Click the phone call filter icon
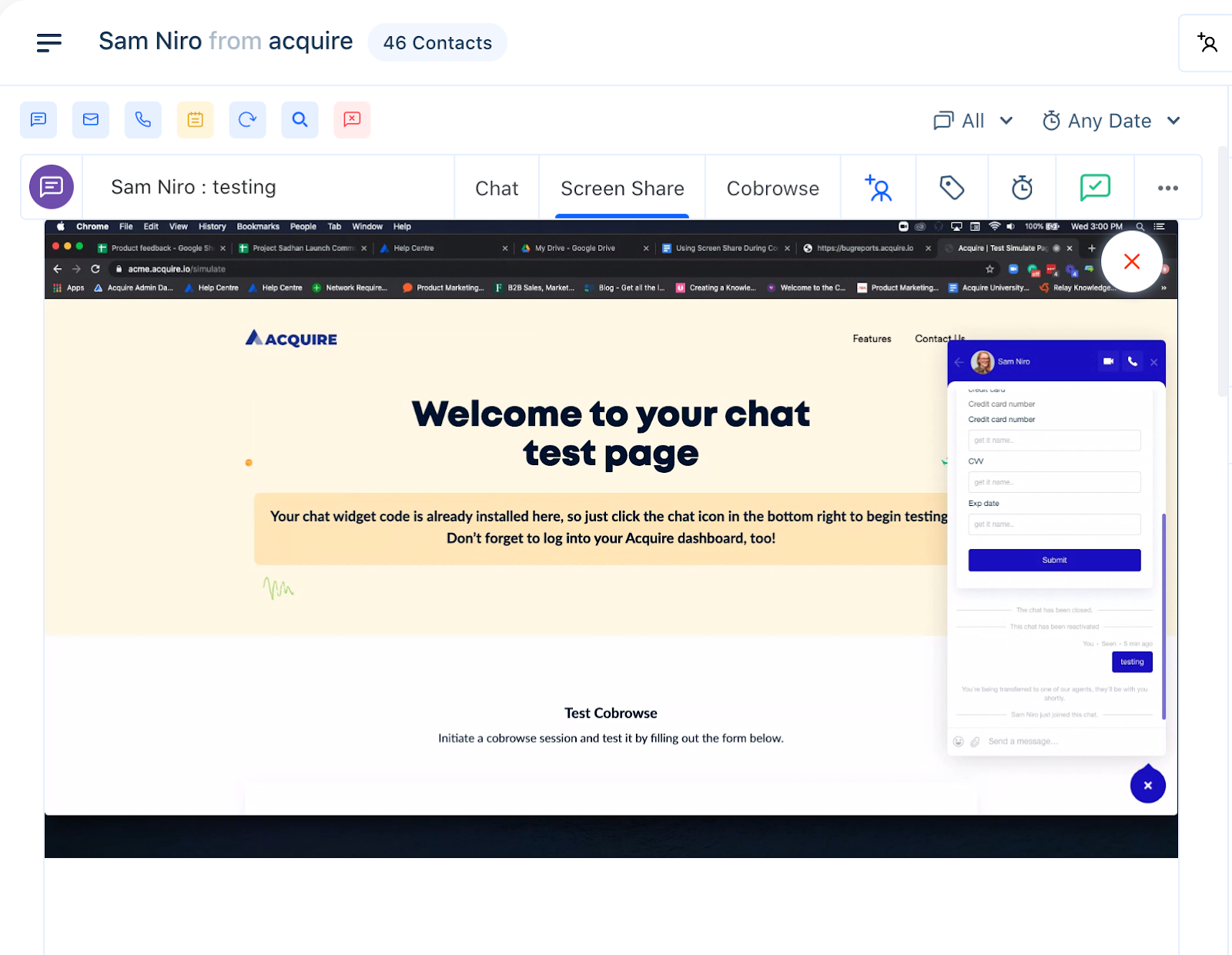 pos(143,119)
